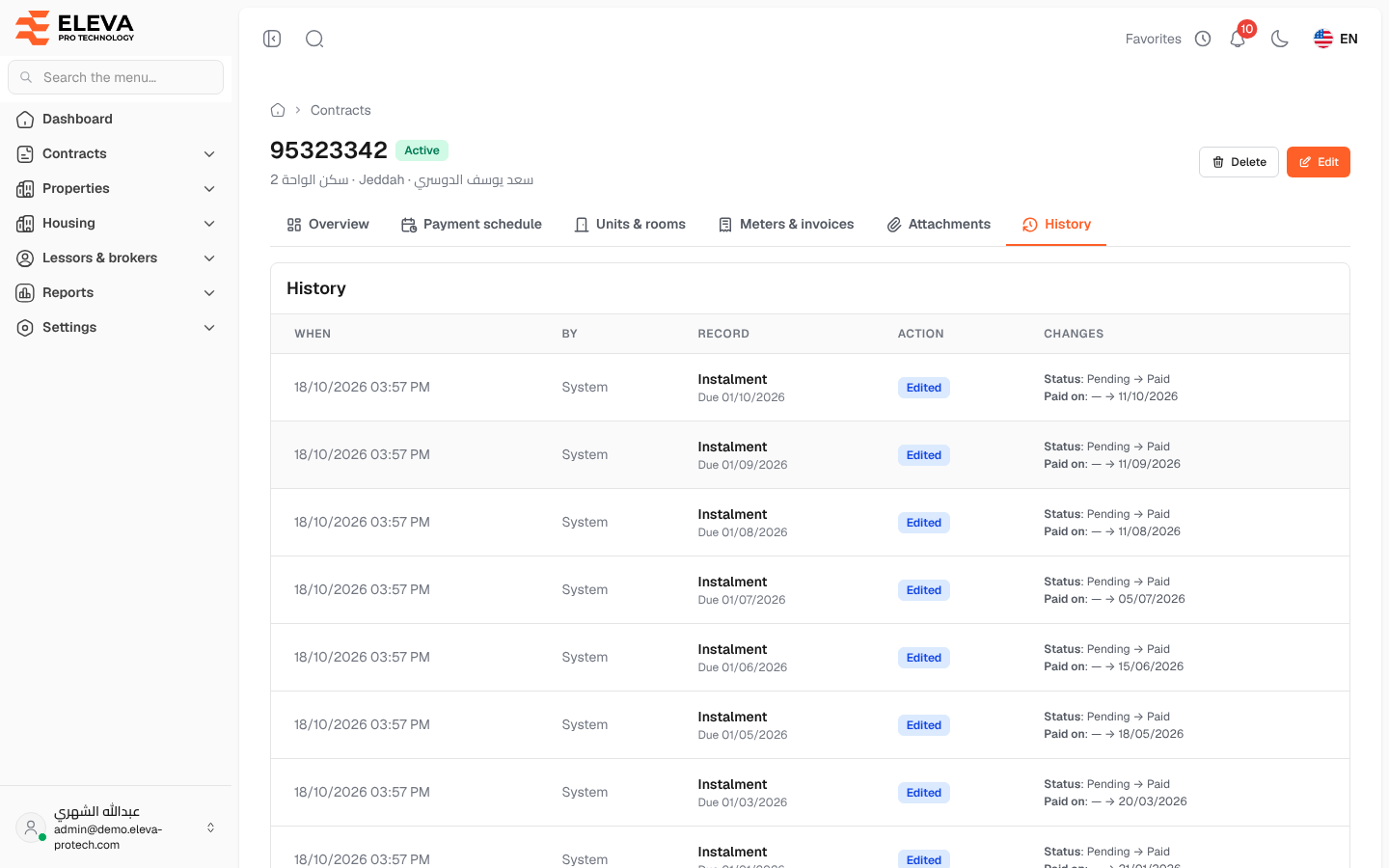1389x868 pixels.
Task: Open notifications bell icon
Action: click(x=1238, y=39)
